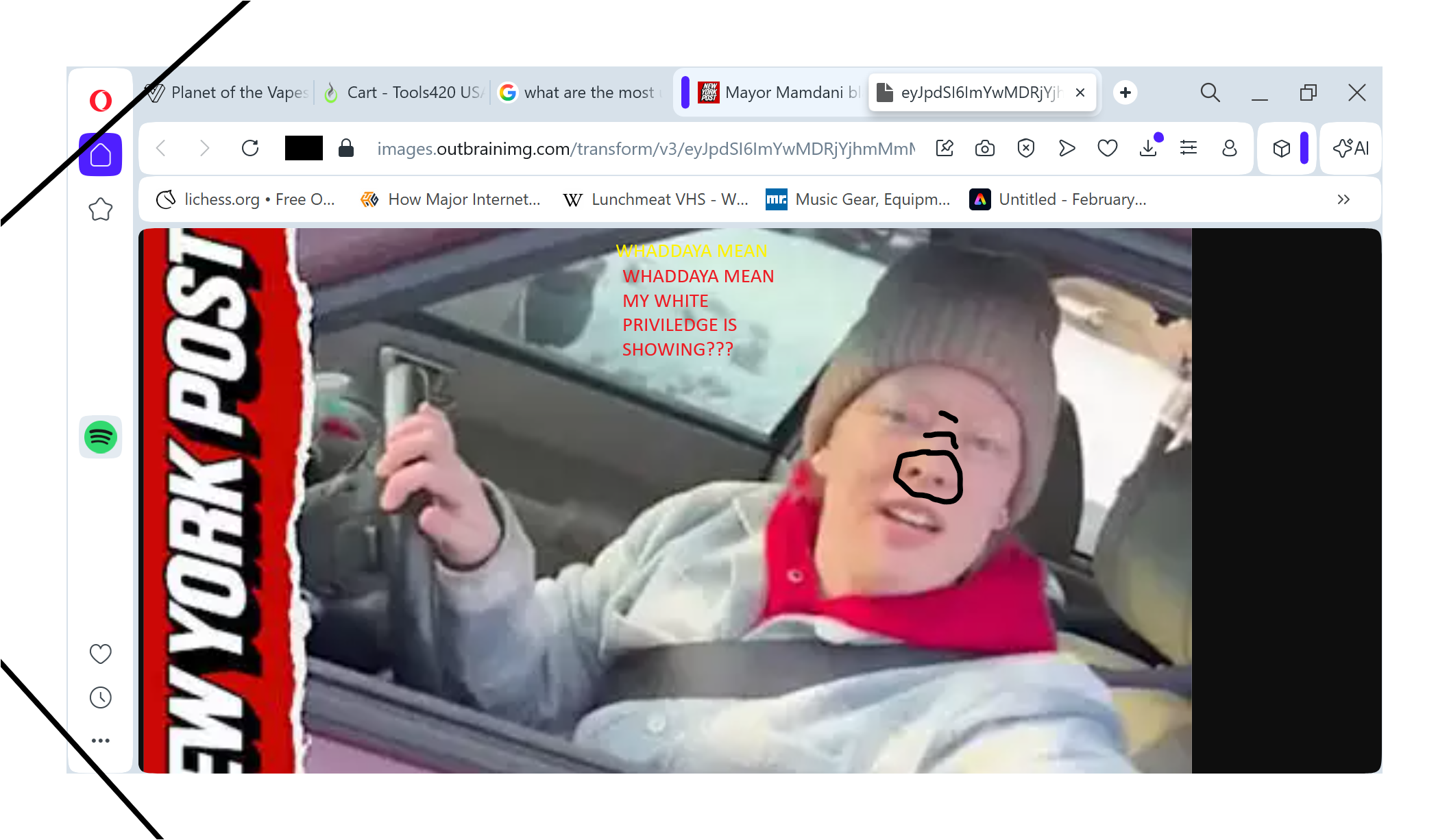The height and width of the screenshot is (840, 1449).
Task: Open lichess.org bookmark
Action: (245, 199)
